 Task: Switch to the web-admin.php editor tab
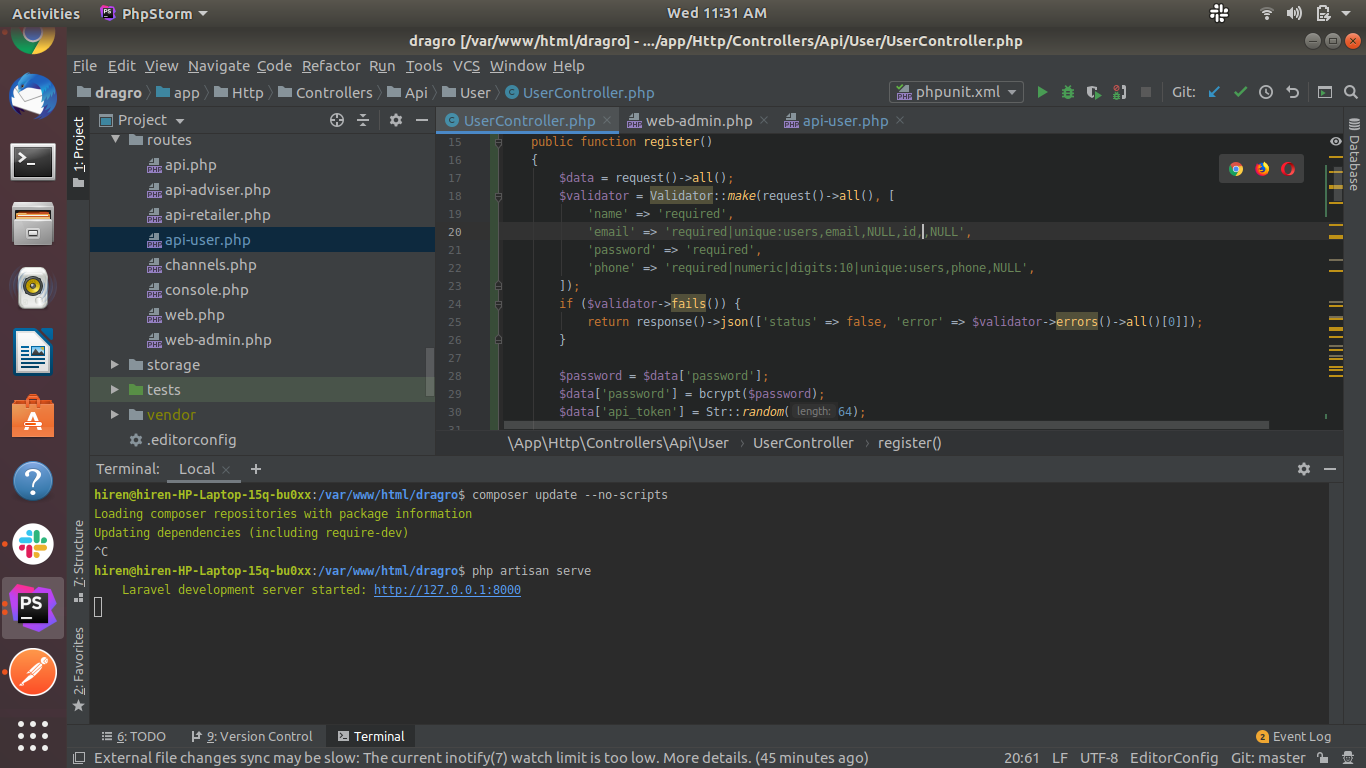click(698, 121)
